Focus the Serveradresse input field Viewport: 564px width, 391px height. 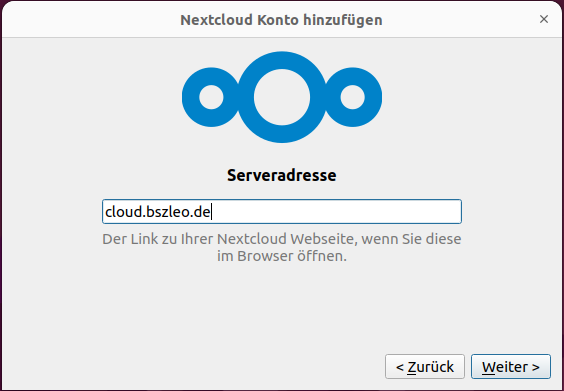(282, 212)
